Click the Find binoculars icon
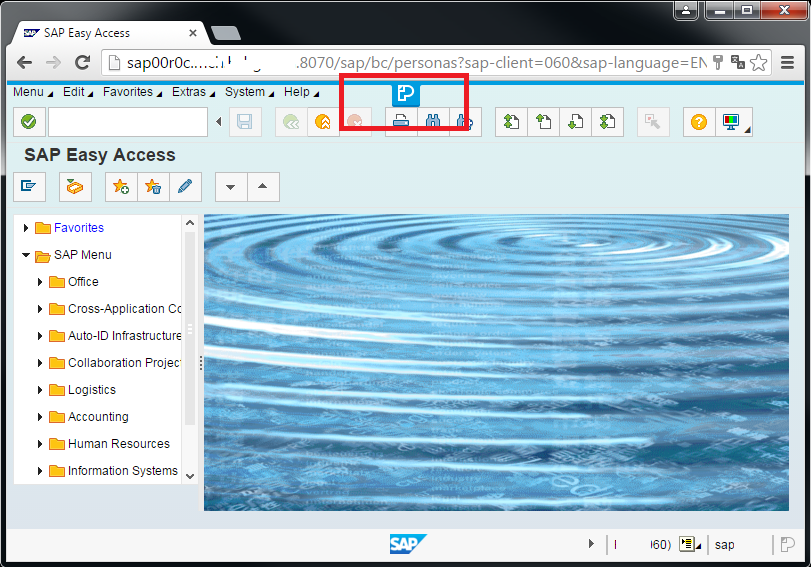811x567 pixels. 433,122
